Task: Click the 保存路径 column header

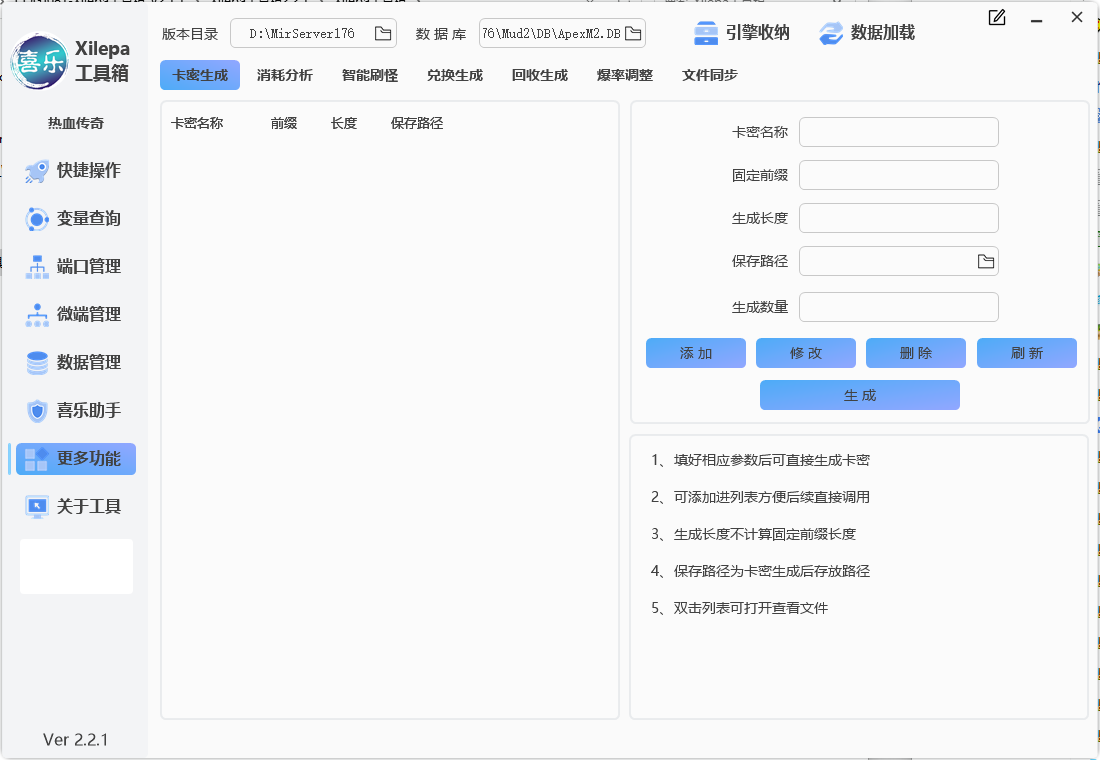Action: tap(417, 124)
